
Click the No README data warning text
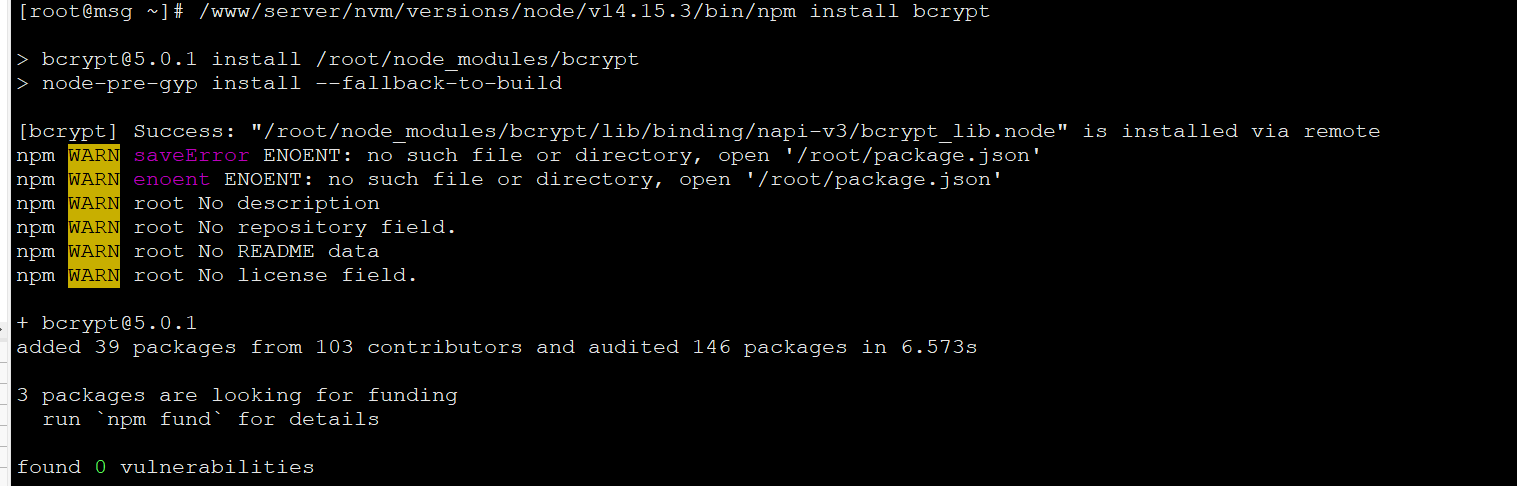click(288, 251)
